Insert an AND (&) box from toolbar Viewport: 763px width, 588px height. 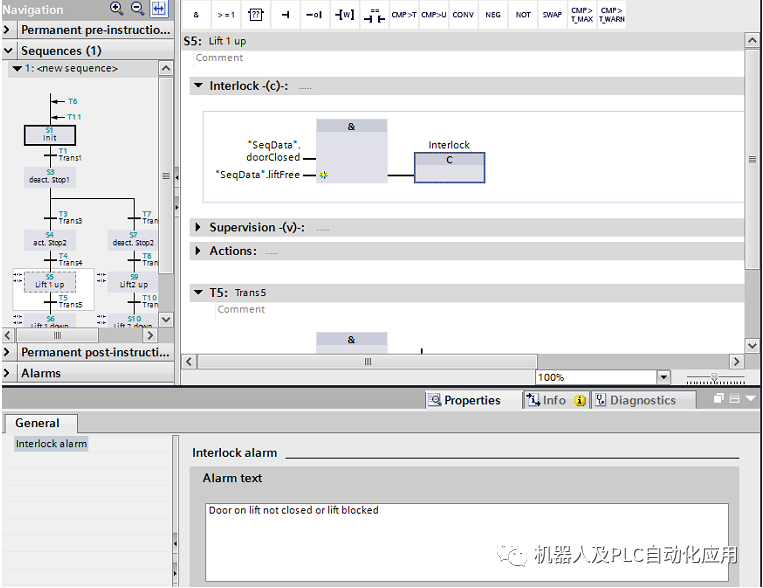click(196, 15)
